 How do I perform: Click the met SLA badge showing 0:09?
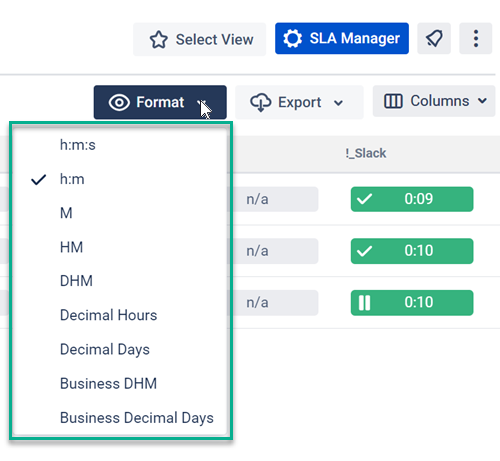(412, 199)
